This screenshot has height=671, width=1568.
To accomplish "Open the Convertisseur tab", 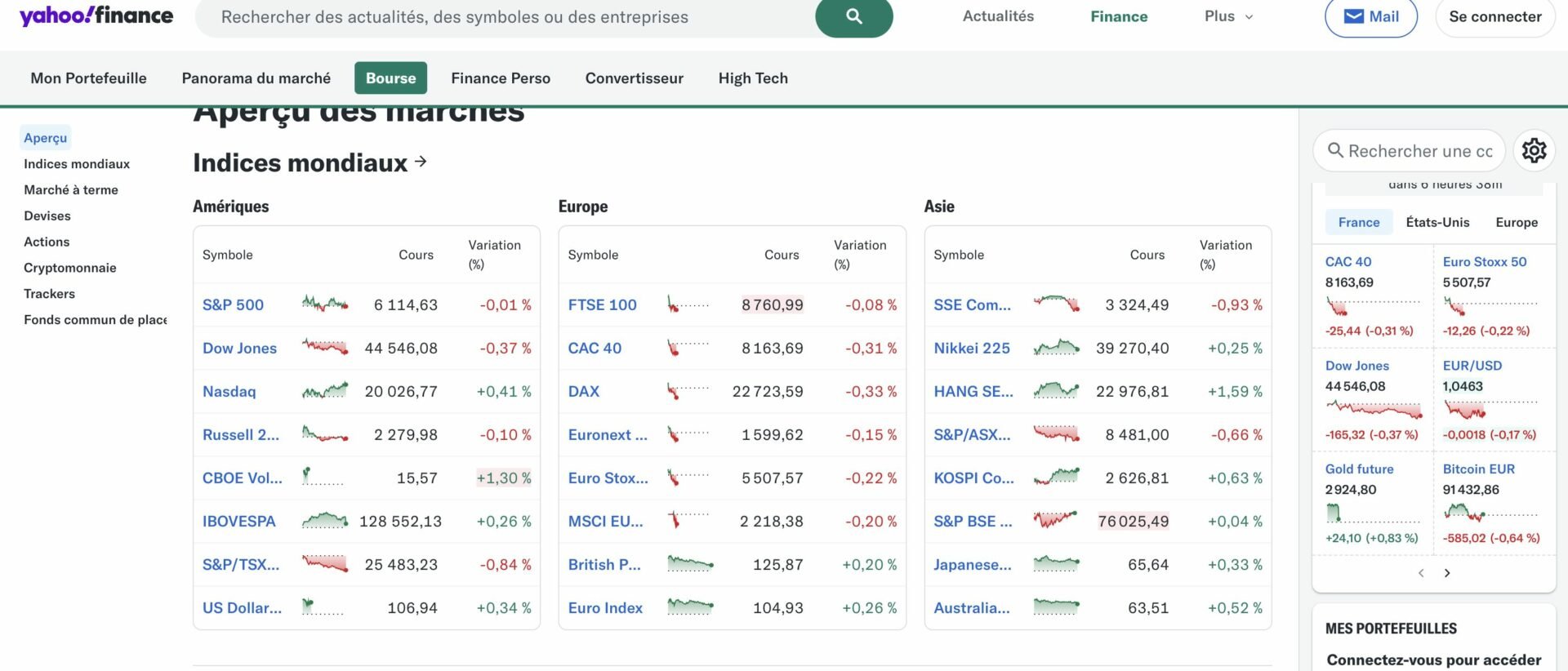I will pyautogui.click(x=635, y=78).
